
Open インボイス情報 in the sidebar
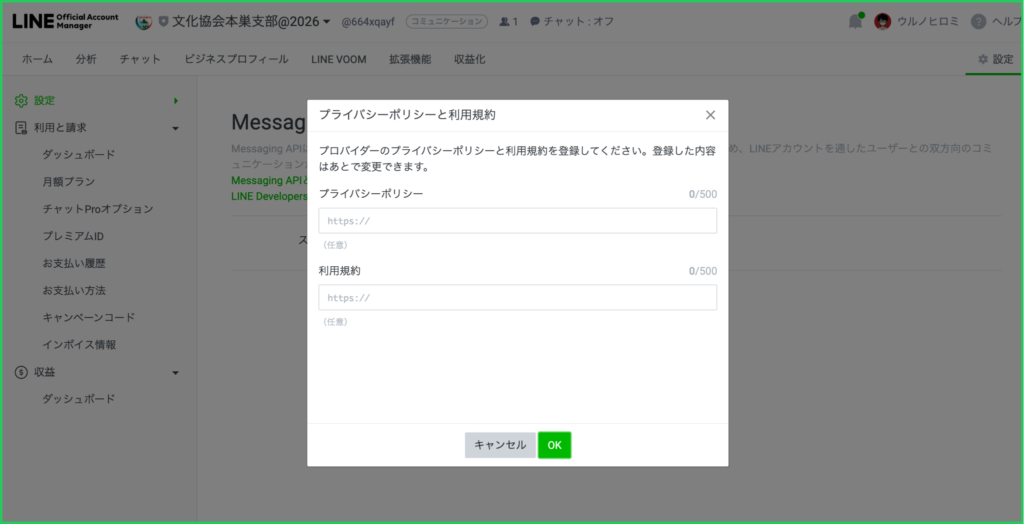[x=80, y=344]
